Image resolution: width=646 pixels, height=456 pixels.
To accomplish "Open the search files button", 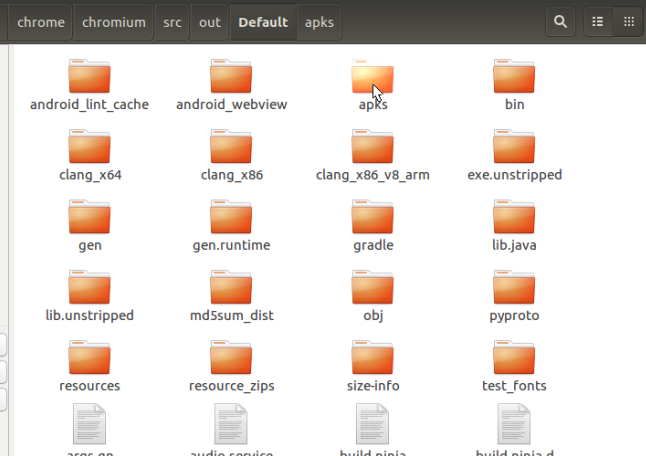I will coord(560,21).
